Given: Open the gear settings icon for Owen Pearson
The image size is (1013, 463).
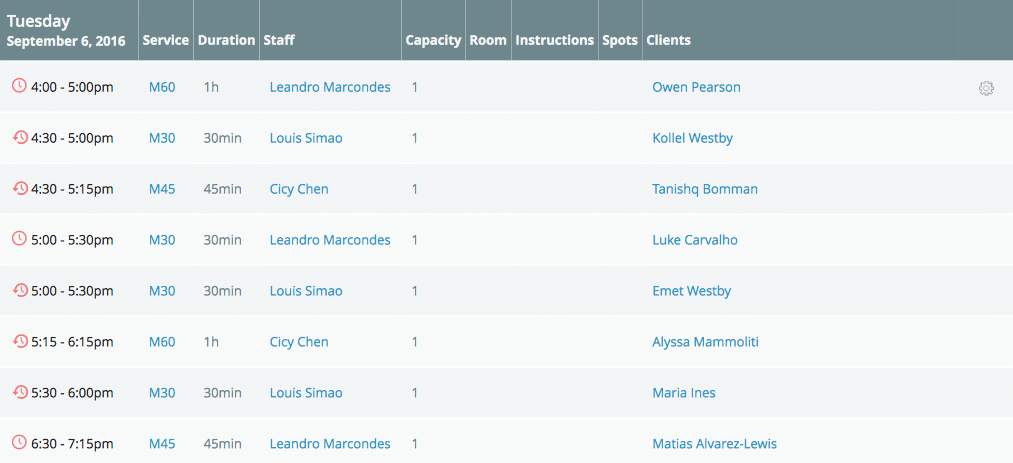Looking at the screenshot, I should (986, 88).
